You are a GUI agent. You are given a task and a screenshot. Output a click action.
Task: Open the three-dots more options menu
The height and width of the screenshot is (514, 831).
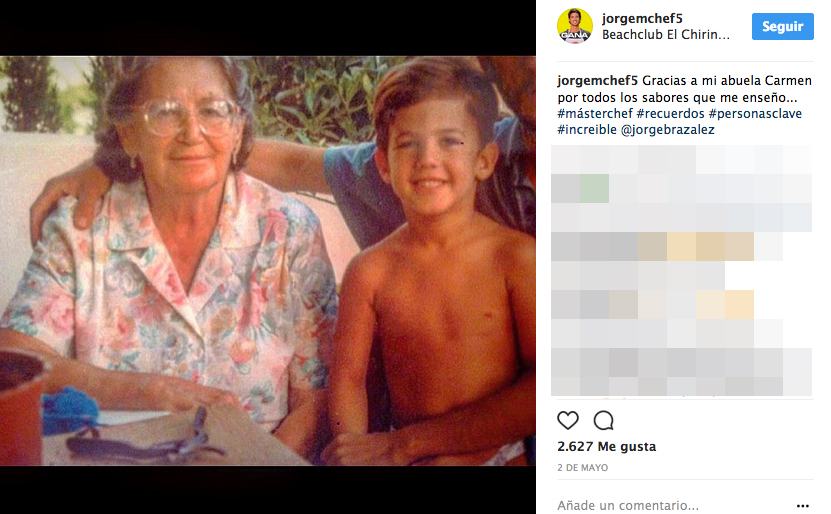(x=802, y=506)
